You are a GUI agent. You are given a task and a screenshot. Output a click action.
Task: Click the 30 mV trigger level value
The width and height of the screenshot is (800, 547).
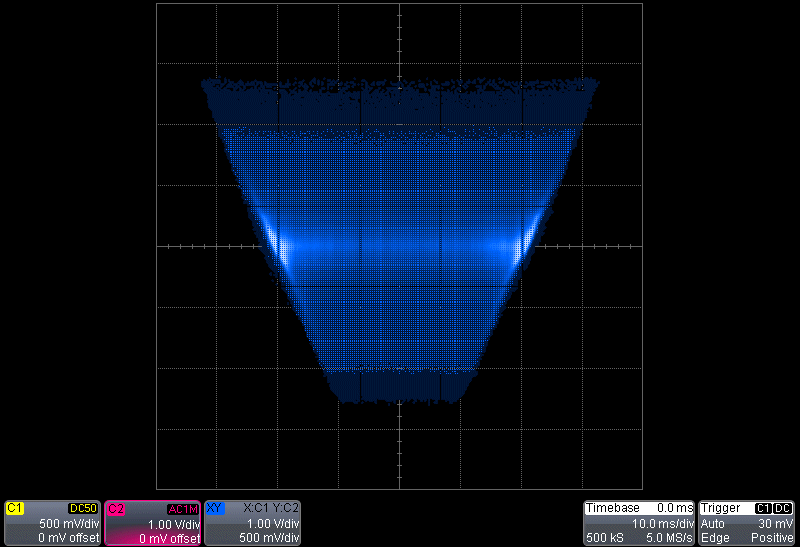point(775,524)
